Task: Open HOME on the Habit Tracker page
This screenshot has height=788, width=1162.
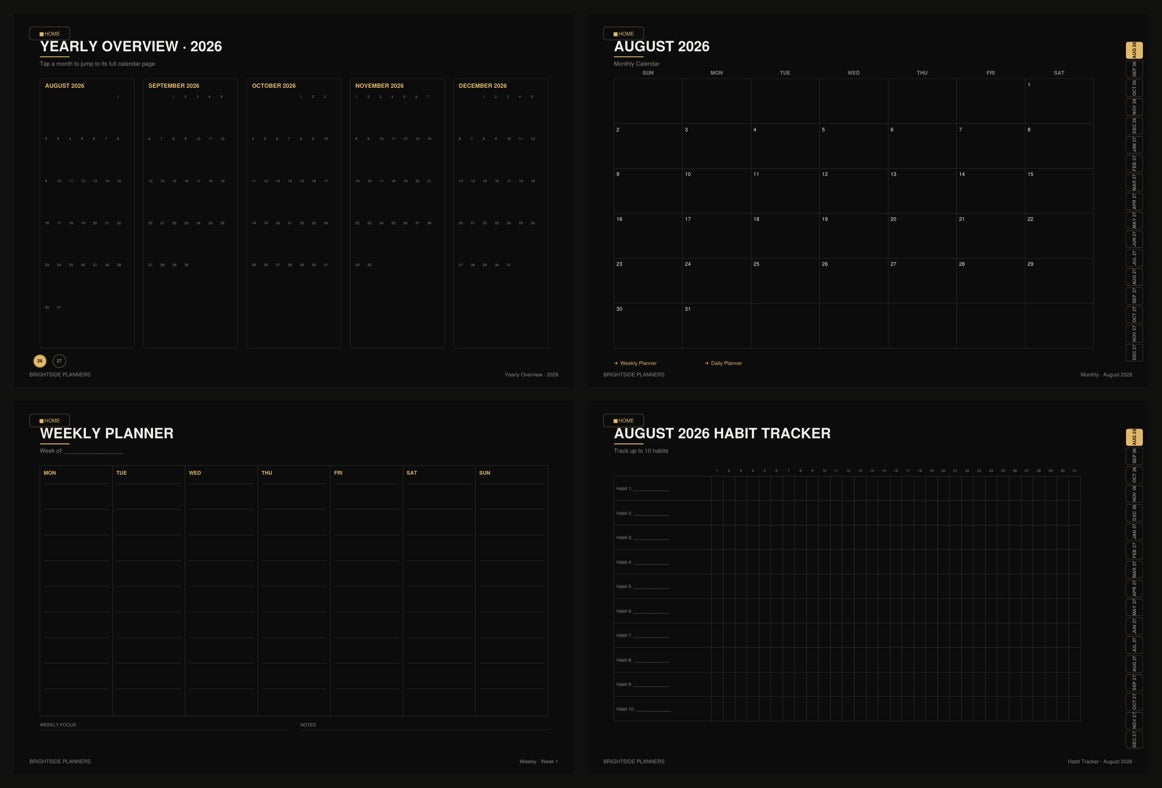Action: pos(623,420)
